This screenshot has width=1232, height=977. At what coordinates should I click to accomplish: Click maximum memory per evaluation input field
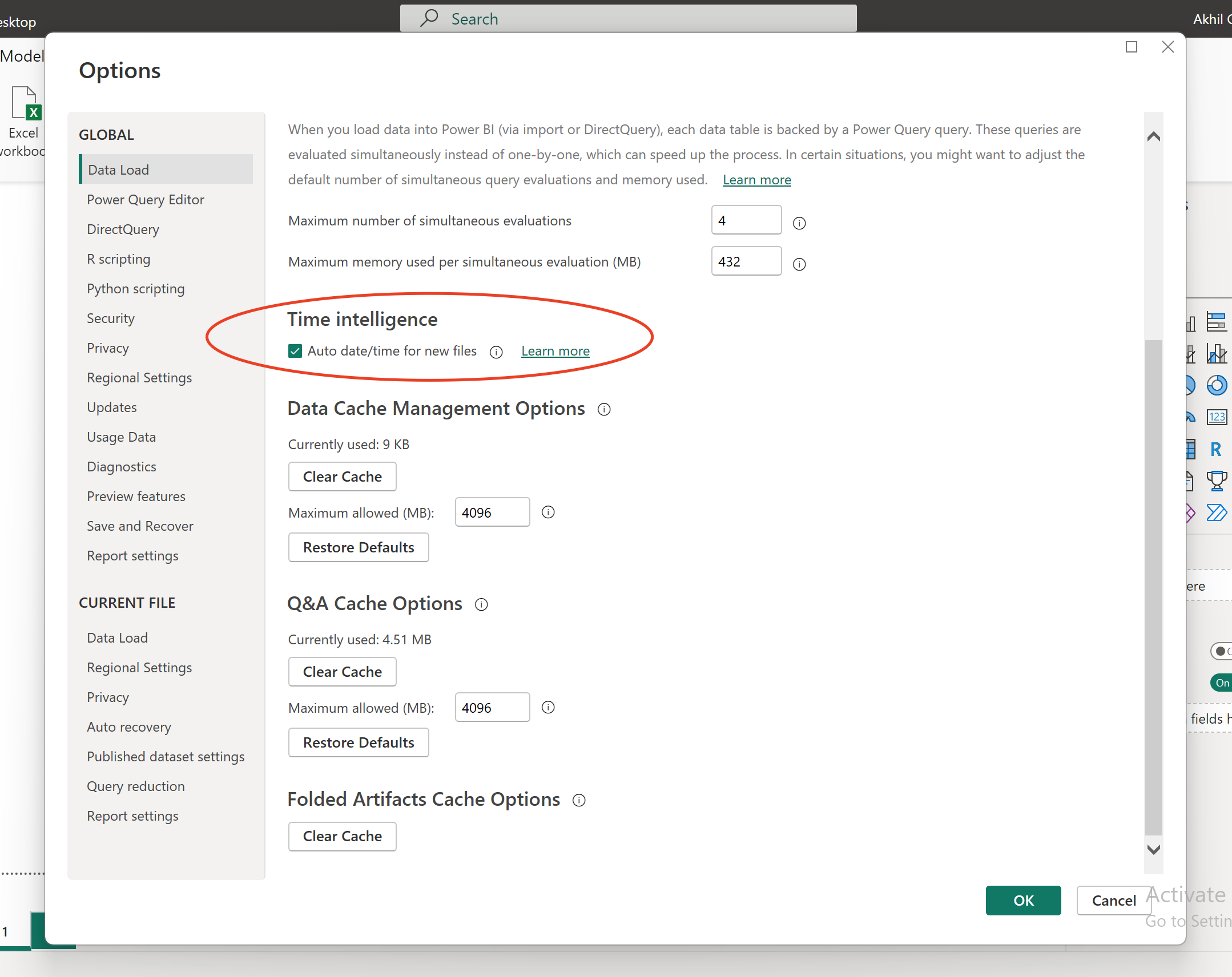tap(746, 261)
